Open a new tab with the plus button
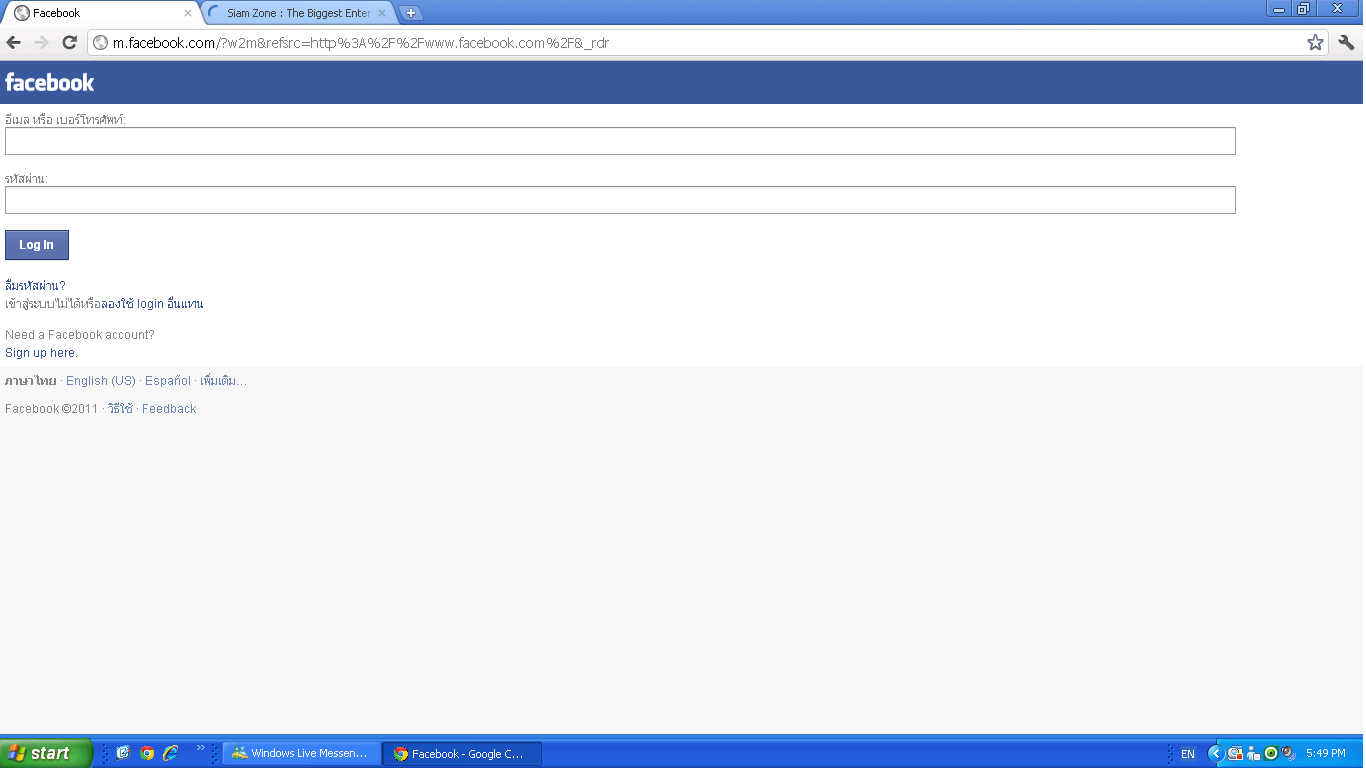This screenshot has height=768, width=1366. [410, 13]
